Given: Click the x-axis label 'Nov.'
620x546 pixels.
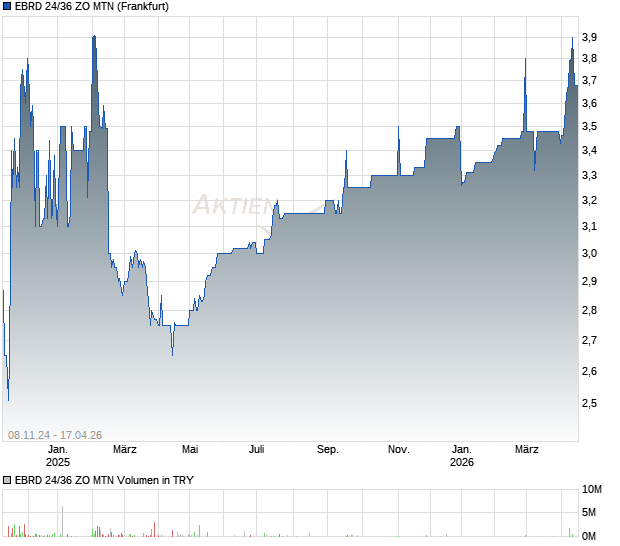Looking at the screenshot, I should [398, 449].
